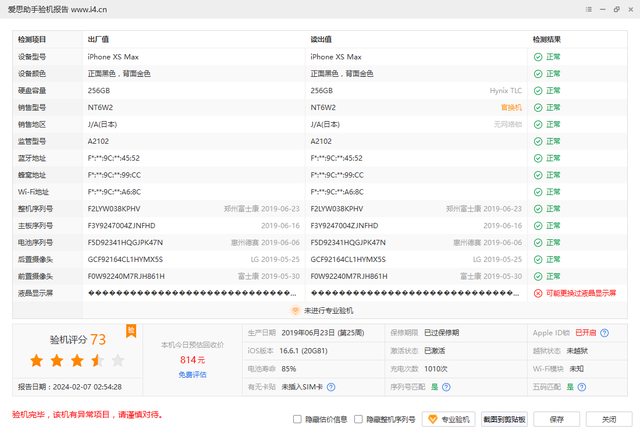Enable the 隐藏估价信息 checkbox
This screenshot has width=640, height=436.
coord(298,419)
